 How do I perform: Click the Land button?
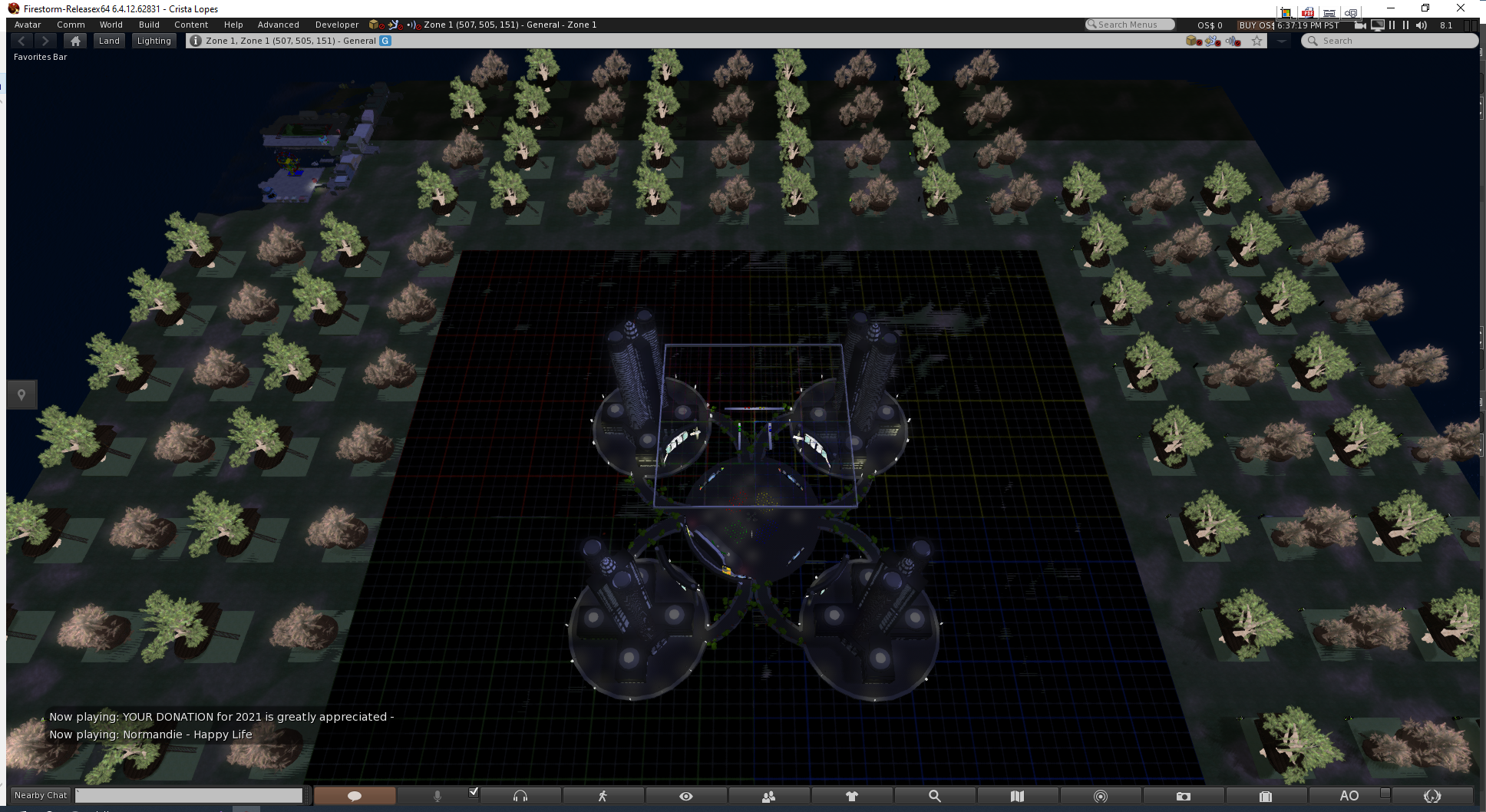(x=109, y=41)
